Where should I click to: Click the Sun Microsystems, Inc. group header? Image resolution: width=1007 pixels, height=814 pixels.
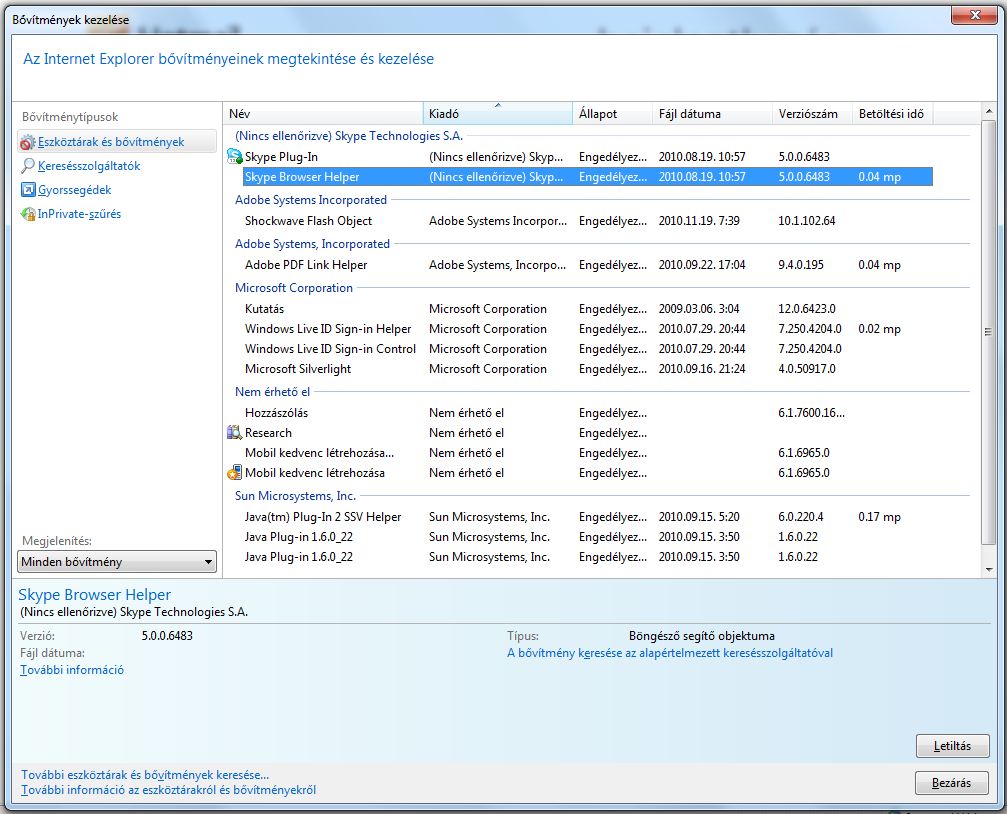[295, 495]
